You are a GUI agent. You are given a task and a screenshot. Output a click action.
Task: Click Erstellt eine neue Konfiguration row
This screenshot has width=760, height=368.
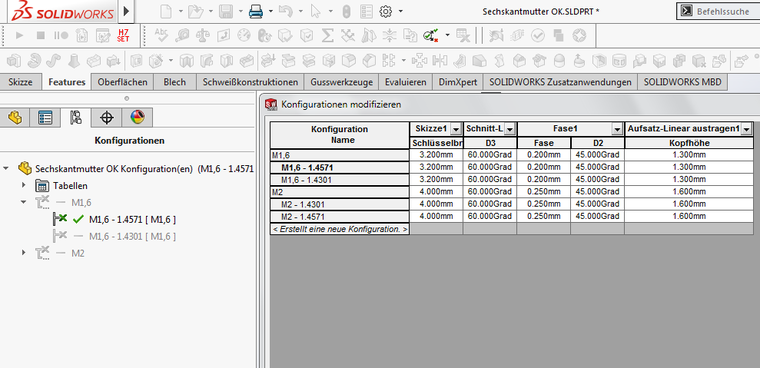pyautogui.click(x=340, y=229)
